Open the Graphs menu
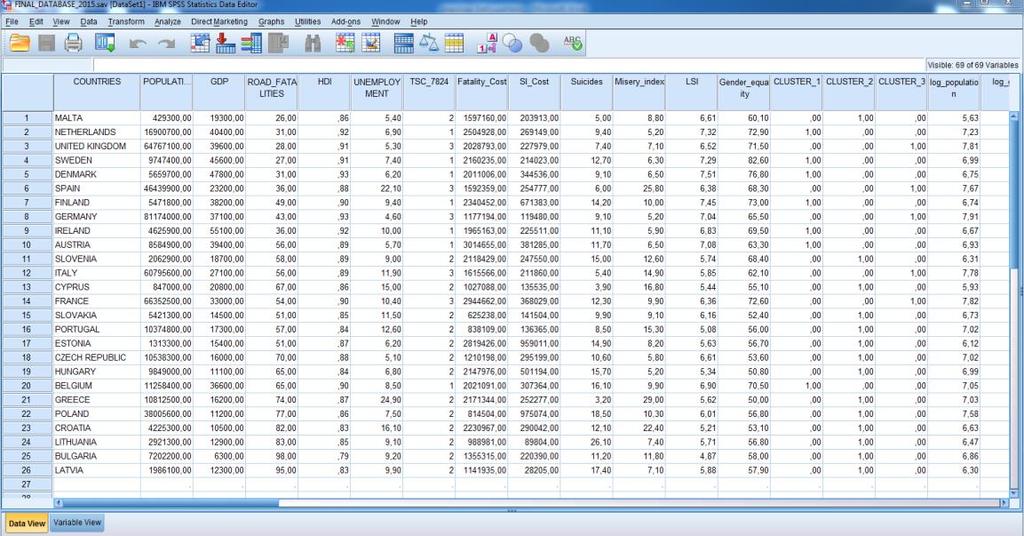 271,22
